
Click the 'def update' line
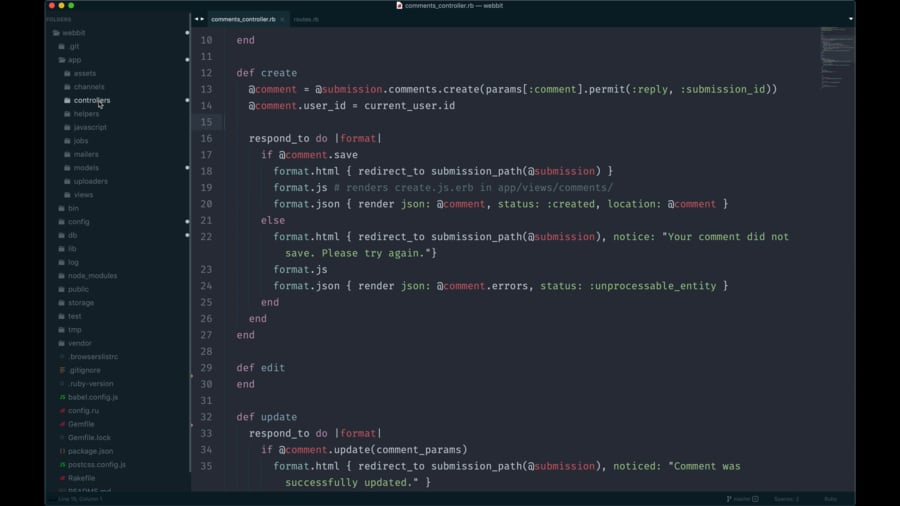[x=267, y=417]
